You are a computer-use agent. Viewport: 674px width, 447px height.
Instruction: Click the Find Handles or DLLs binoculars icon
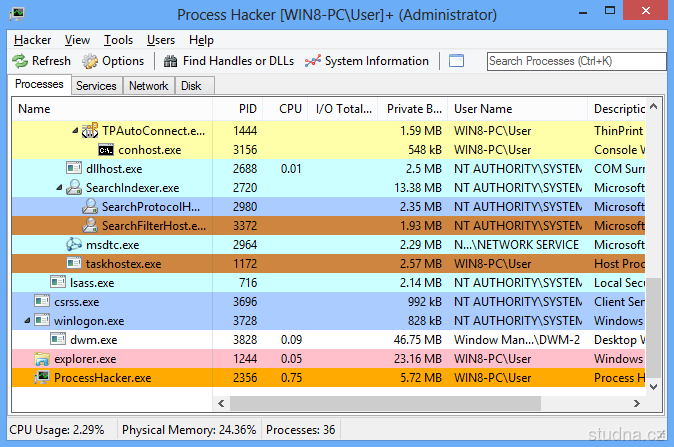170,61
